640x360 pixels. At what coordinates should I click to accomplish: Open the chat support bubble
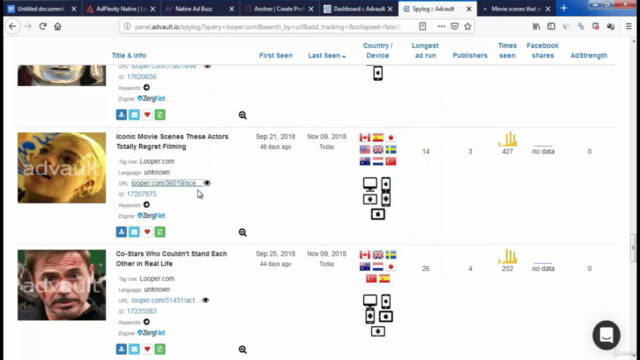click(x=606, y=335)
